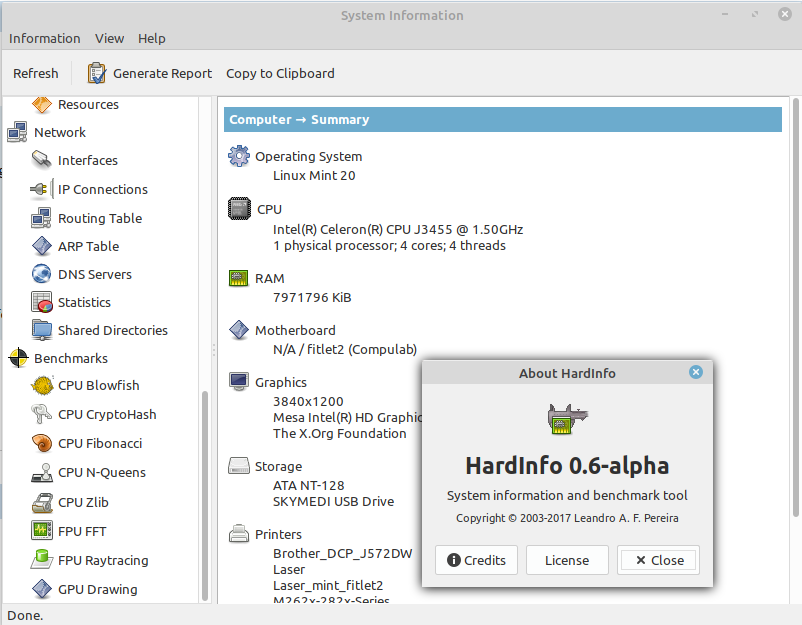
Task: Click the FPU FFT oscilloscope icon
Action: 41,531
